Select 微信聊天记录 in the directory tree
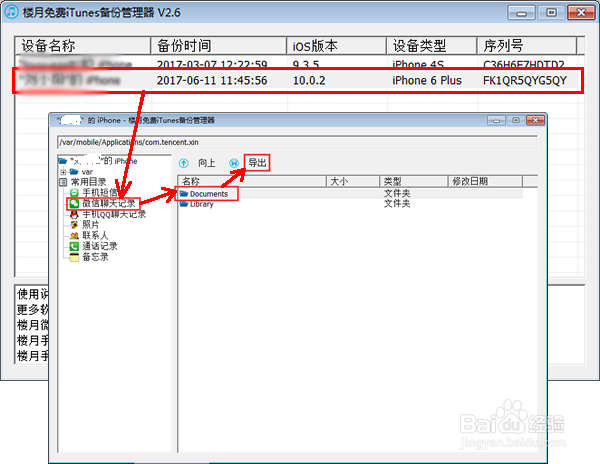This screenshot has width=600, height=464. [109, 204]
